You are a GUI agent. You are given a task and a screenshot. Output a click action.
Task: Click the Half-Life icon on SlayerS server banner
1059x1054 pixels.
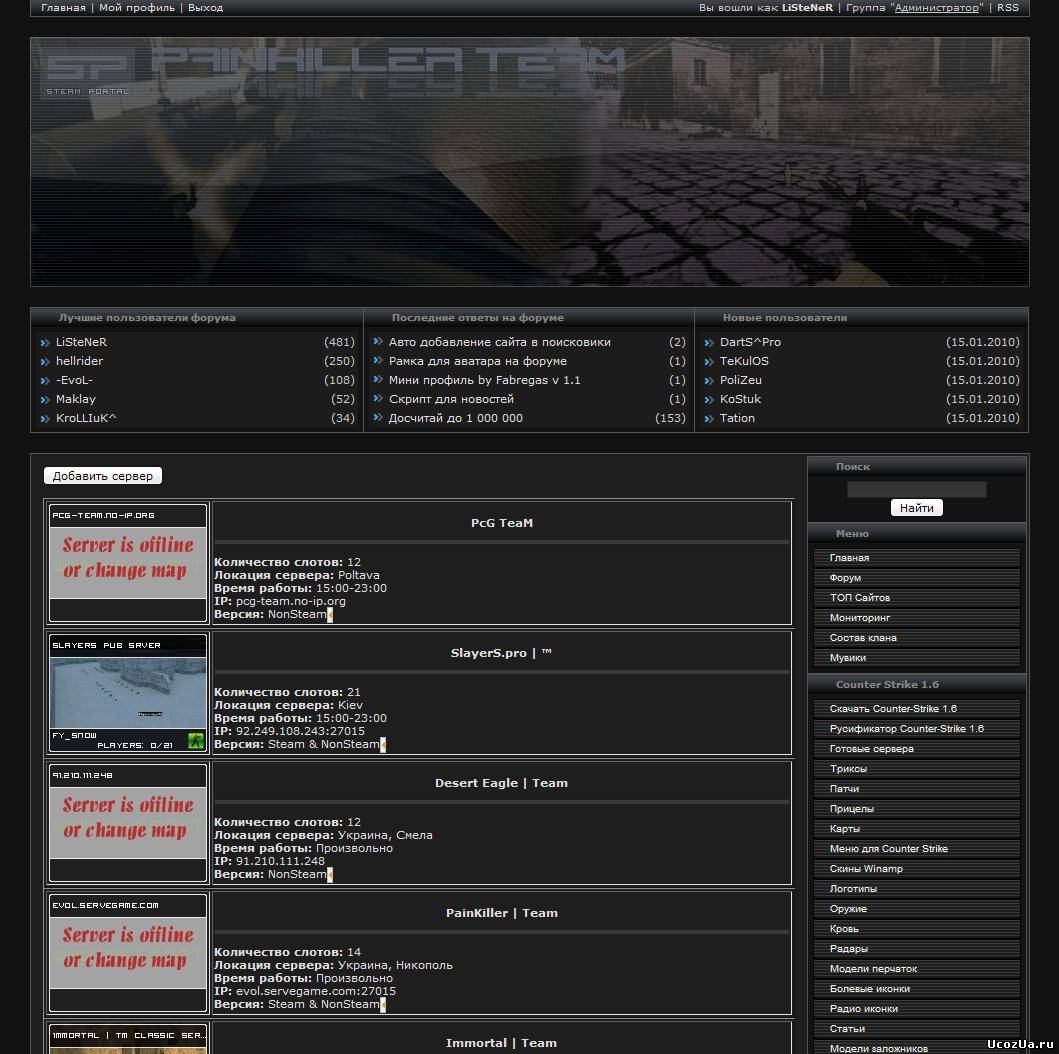click(x=196, y=741)
